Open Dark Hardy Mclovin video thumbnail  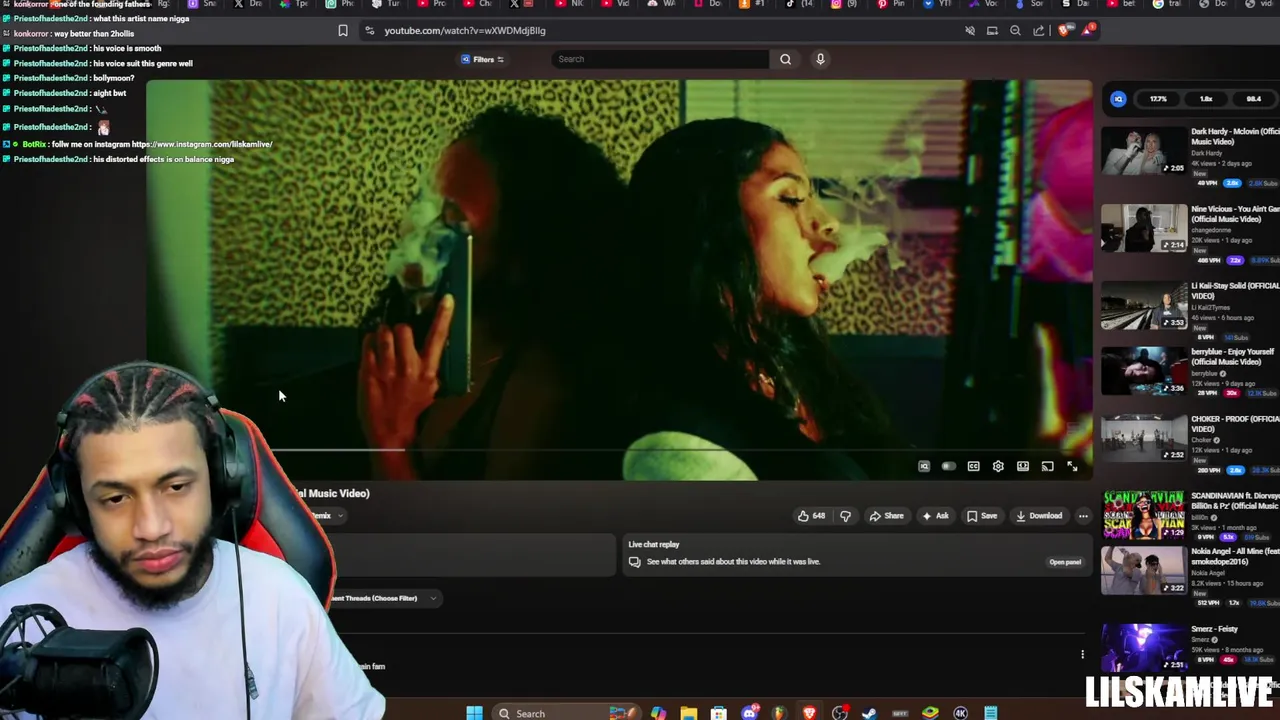click(1144, 151)
